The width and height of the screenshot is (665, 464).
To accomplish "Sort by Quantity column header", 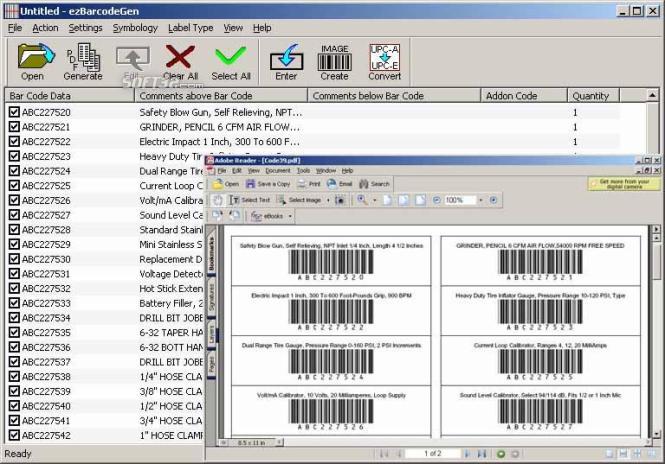I will tap(593, 96).
